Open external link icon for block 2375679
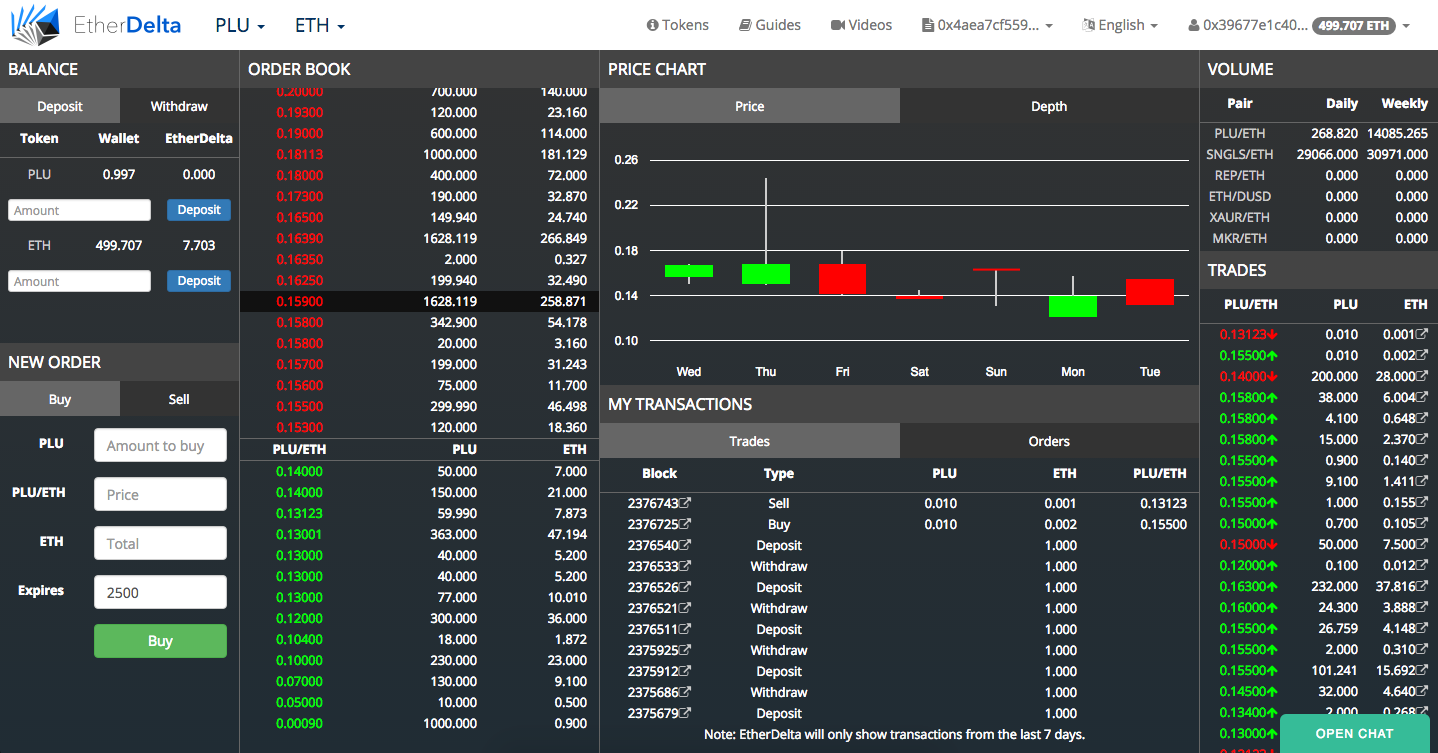The height and width of the screenshot is (753, 1438). (x=686, y=713)
